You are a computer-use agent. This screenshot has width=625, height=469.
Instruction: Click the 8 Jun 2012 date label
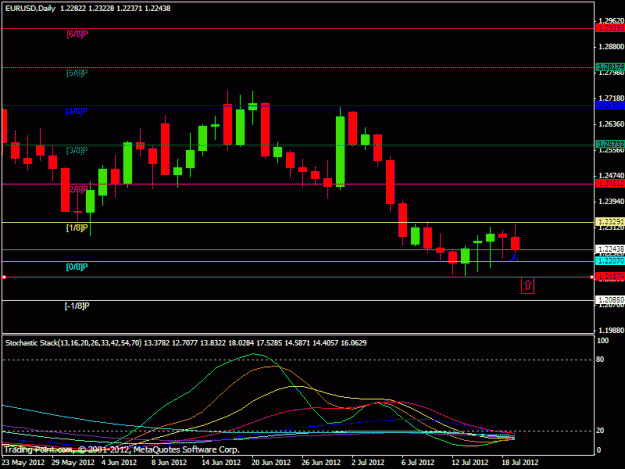169,462
